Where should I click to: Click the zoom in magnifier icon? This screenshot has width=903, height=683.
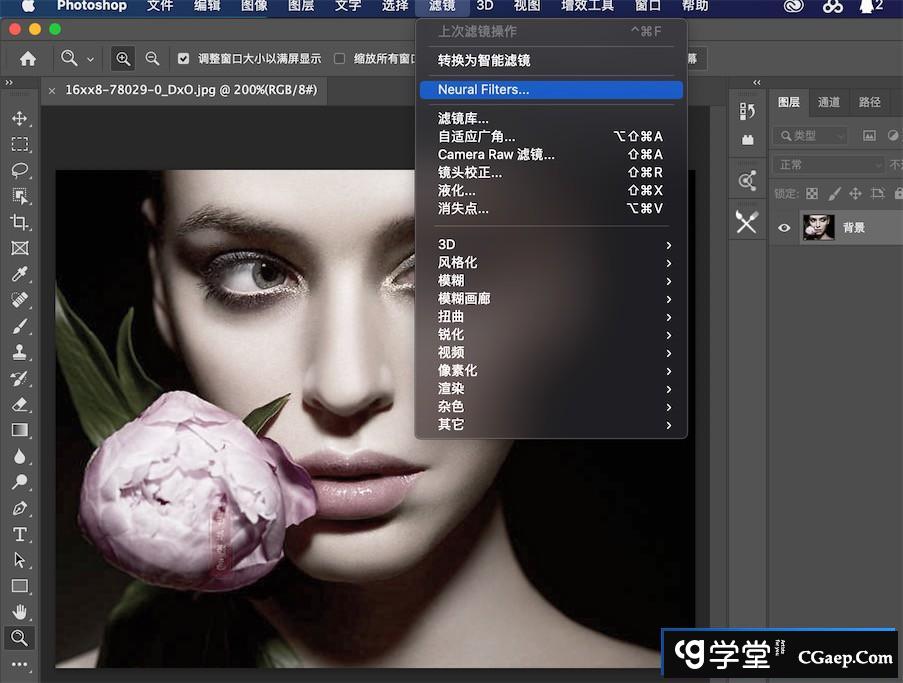(x=123, y=59)
